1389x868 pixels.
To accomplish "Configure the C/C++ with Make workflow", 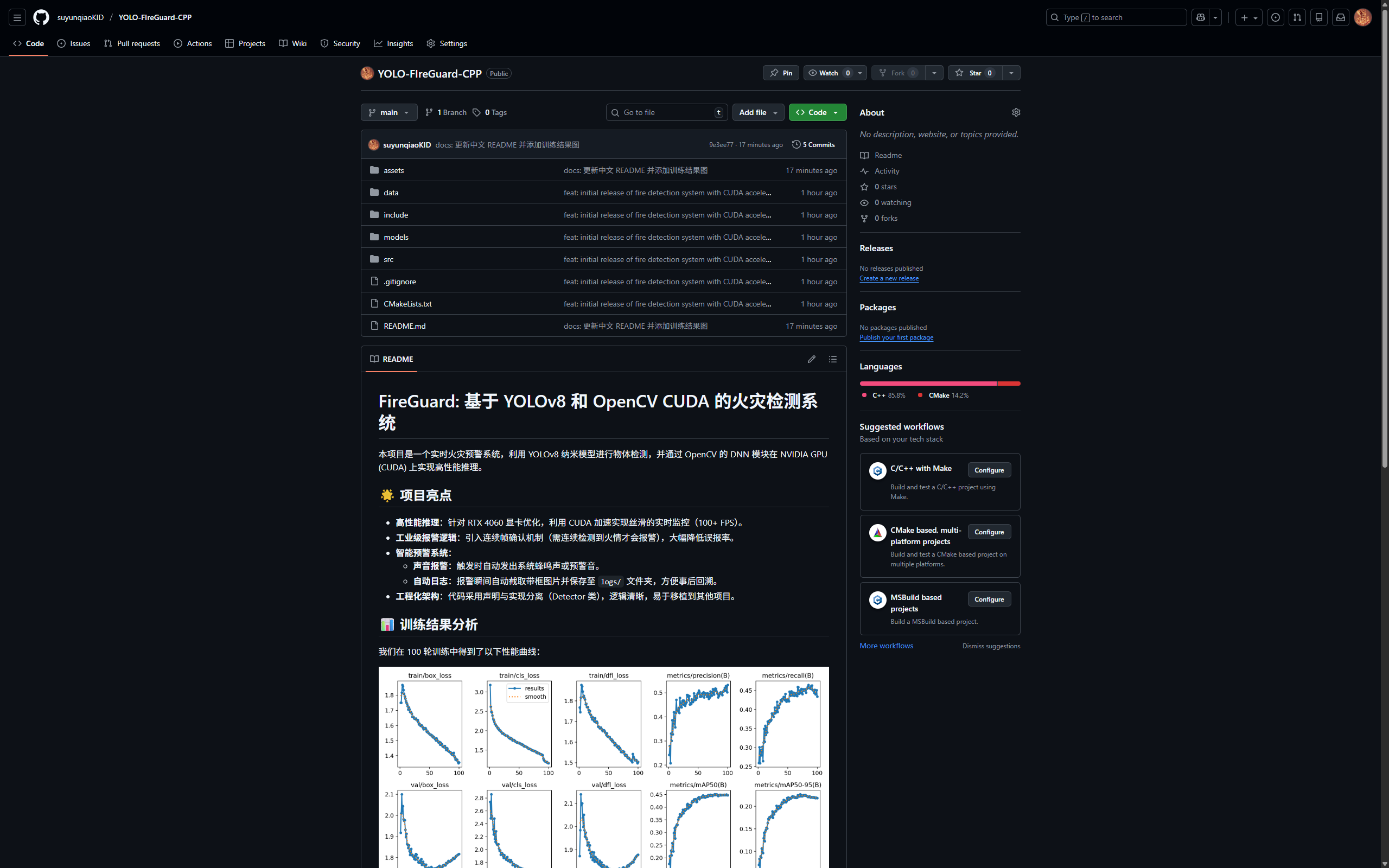I will (x=989, y=470).
